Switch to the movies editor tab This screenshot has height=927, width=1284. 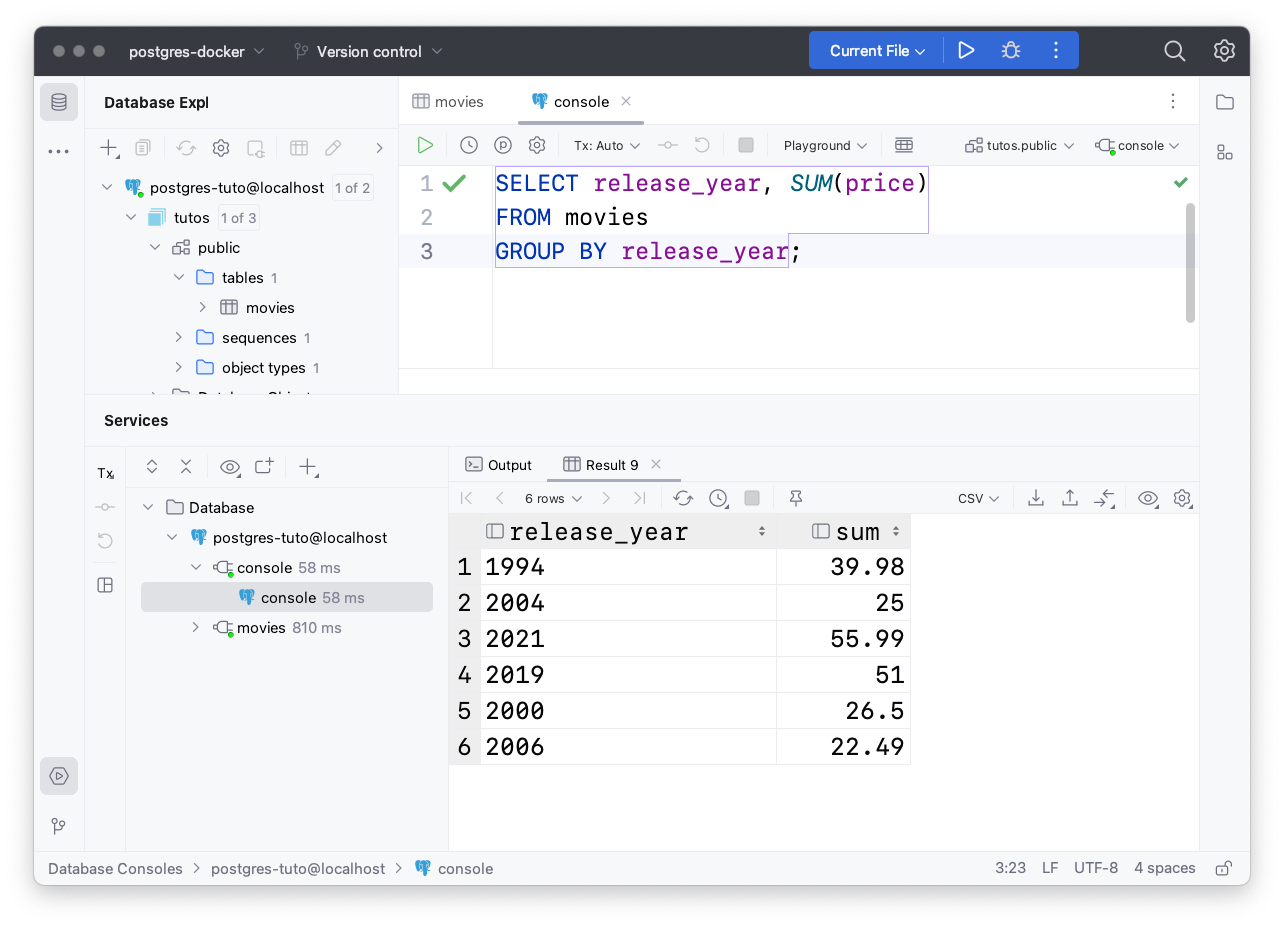coord(448,102)
